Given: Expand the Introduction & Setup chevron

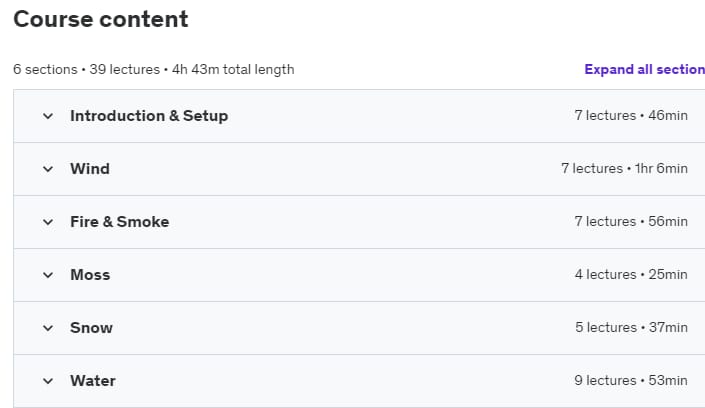Looking at the screenshot, I should coord(48,116).
